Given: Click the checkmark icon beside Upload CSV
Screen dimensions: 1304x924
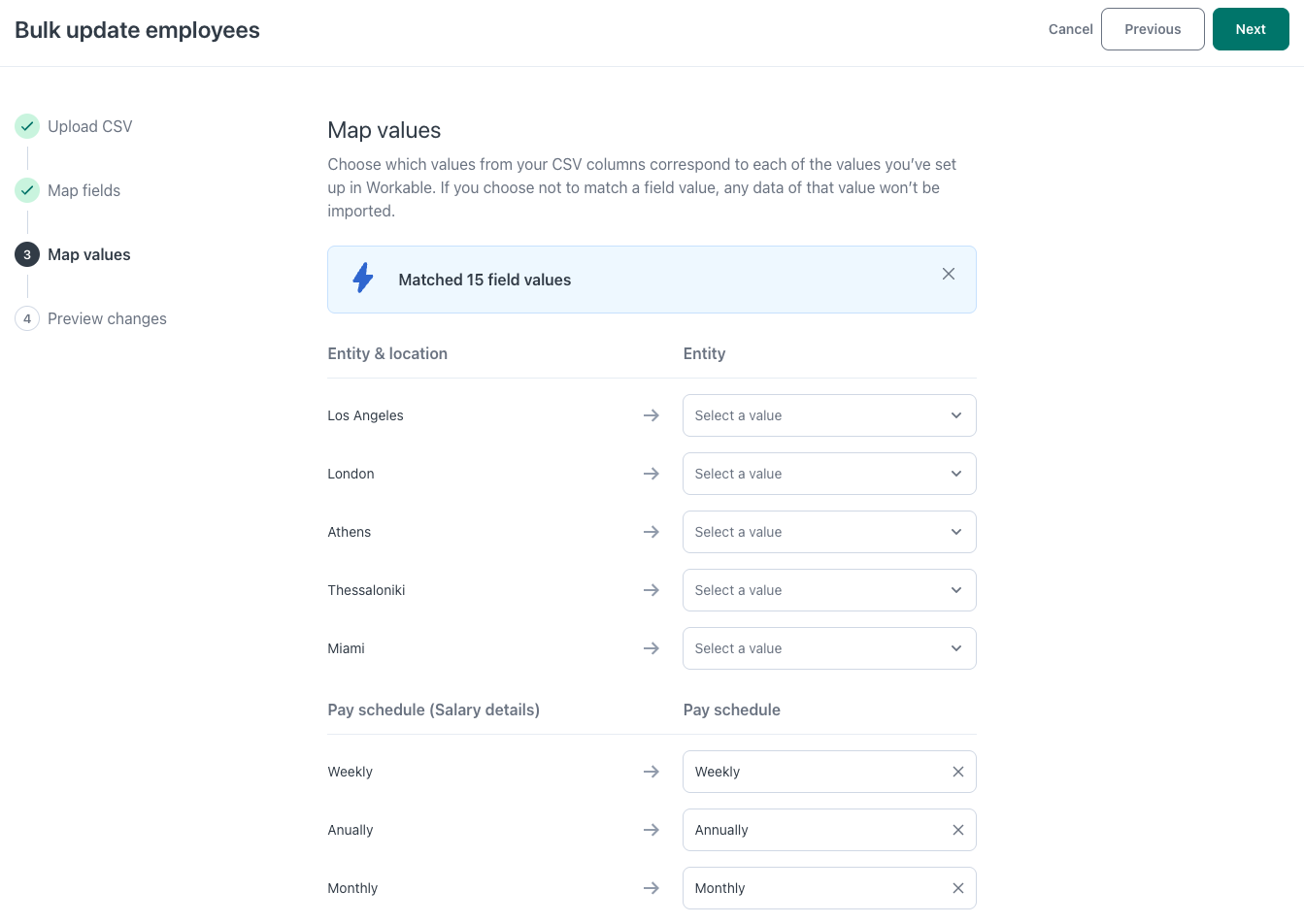Looking at the screenshot, I should pyautogui.click(x=26, y=126).
